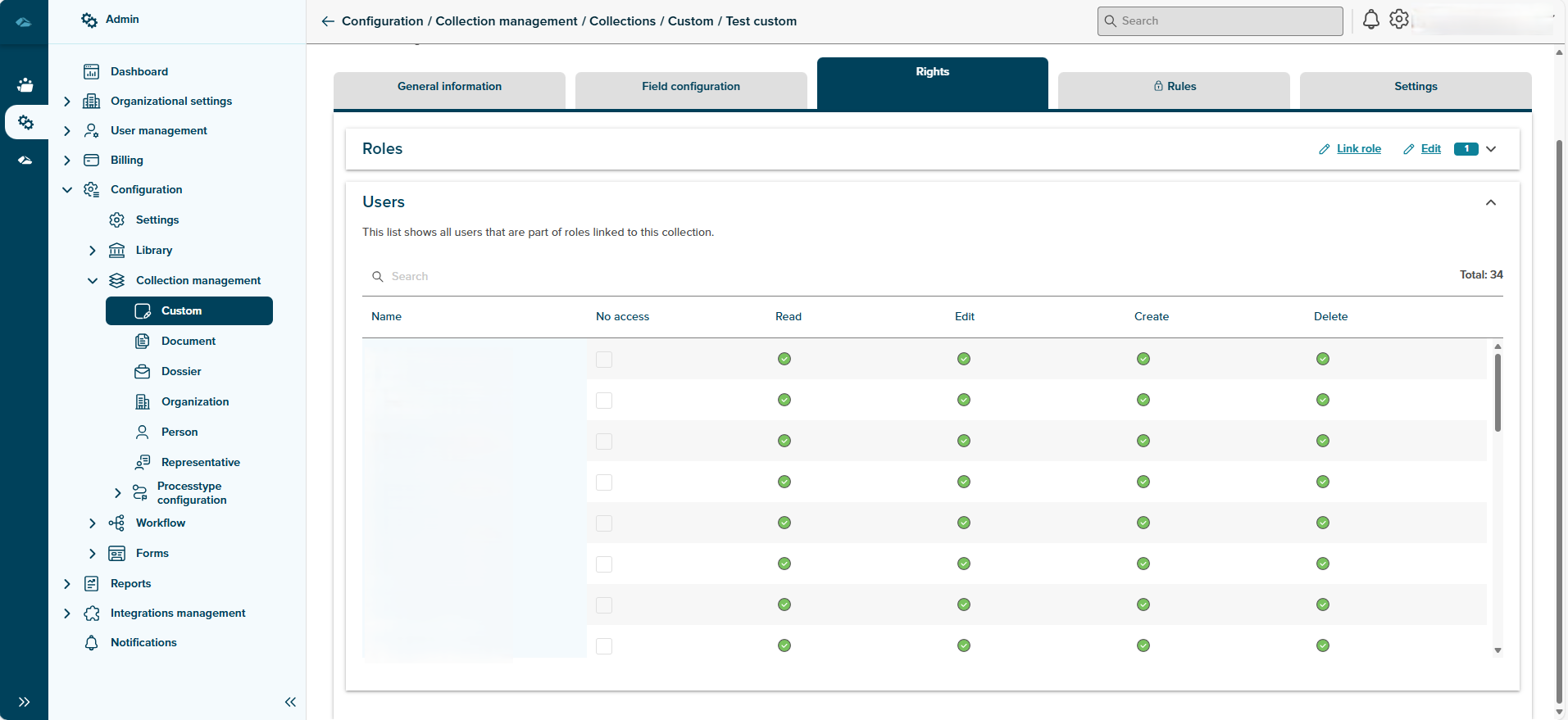Click the Link role link
Viewport: 1568px width, 720px height.
point(1358,149)
